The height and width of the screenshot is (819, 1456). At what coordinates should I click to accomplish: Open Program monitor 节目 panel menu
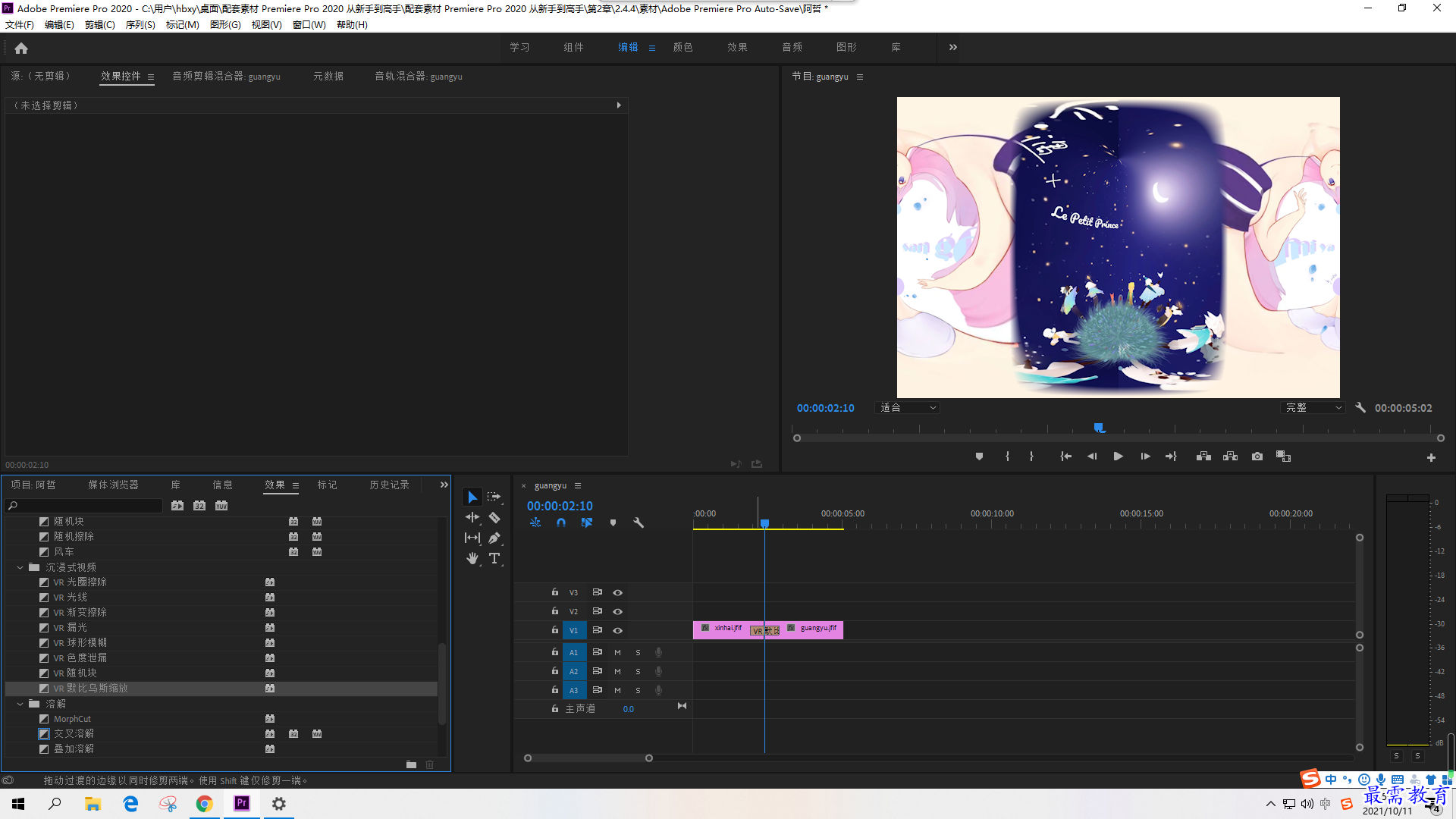click(x=860, y=77)
